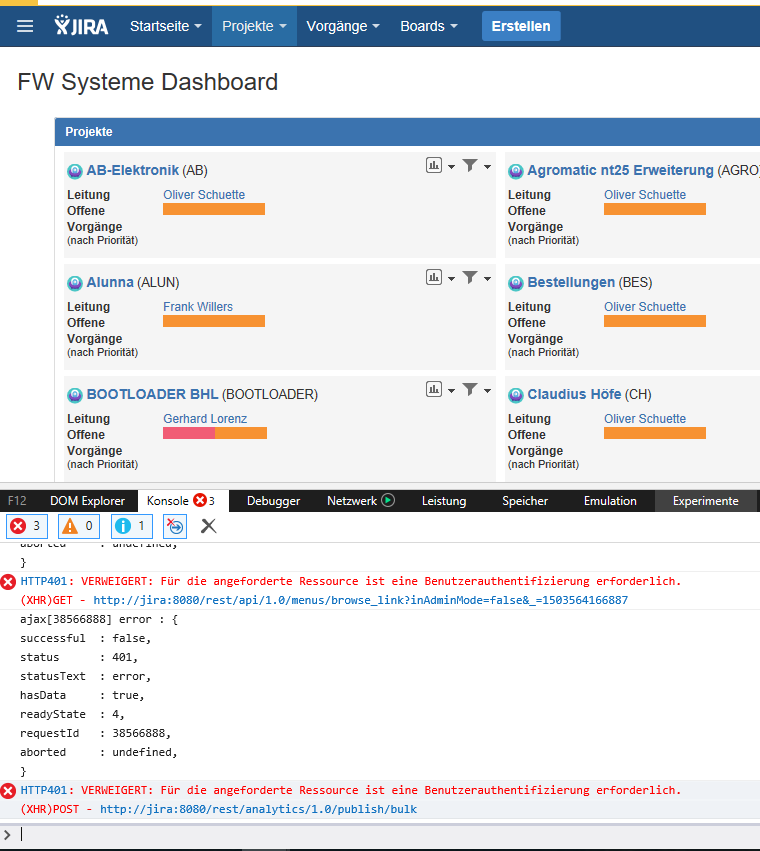
Task: Click red segment of BOOTLOADER priority bar
Action: click(189, 433)
